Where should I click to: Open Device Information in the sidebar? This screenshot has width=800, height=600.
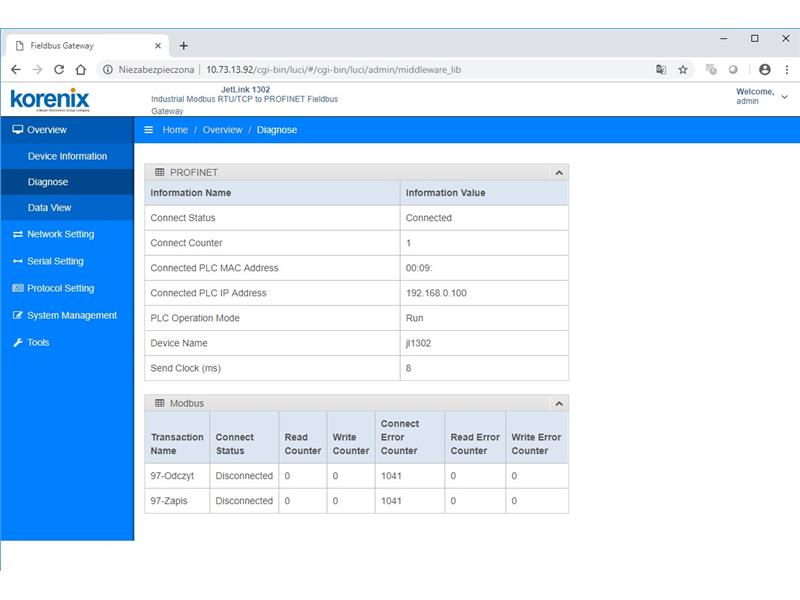[x=67, y=156]
